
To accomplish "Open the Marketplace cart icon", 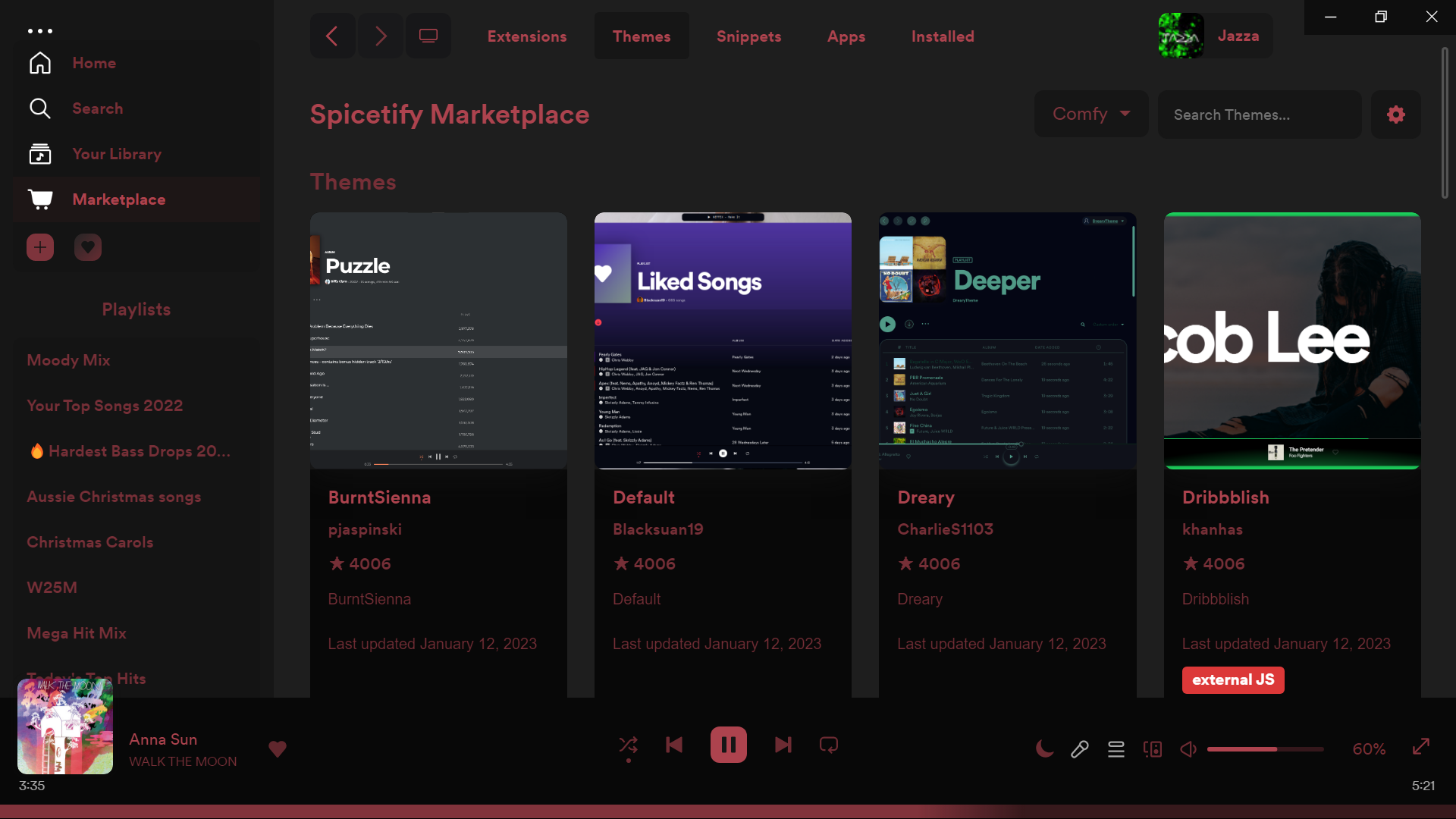I will point(40,199).
